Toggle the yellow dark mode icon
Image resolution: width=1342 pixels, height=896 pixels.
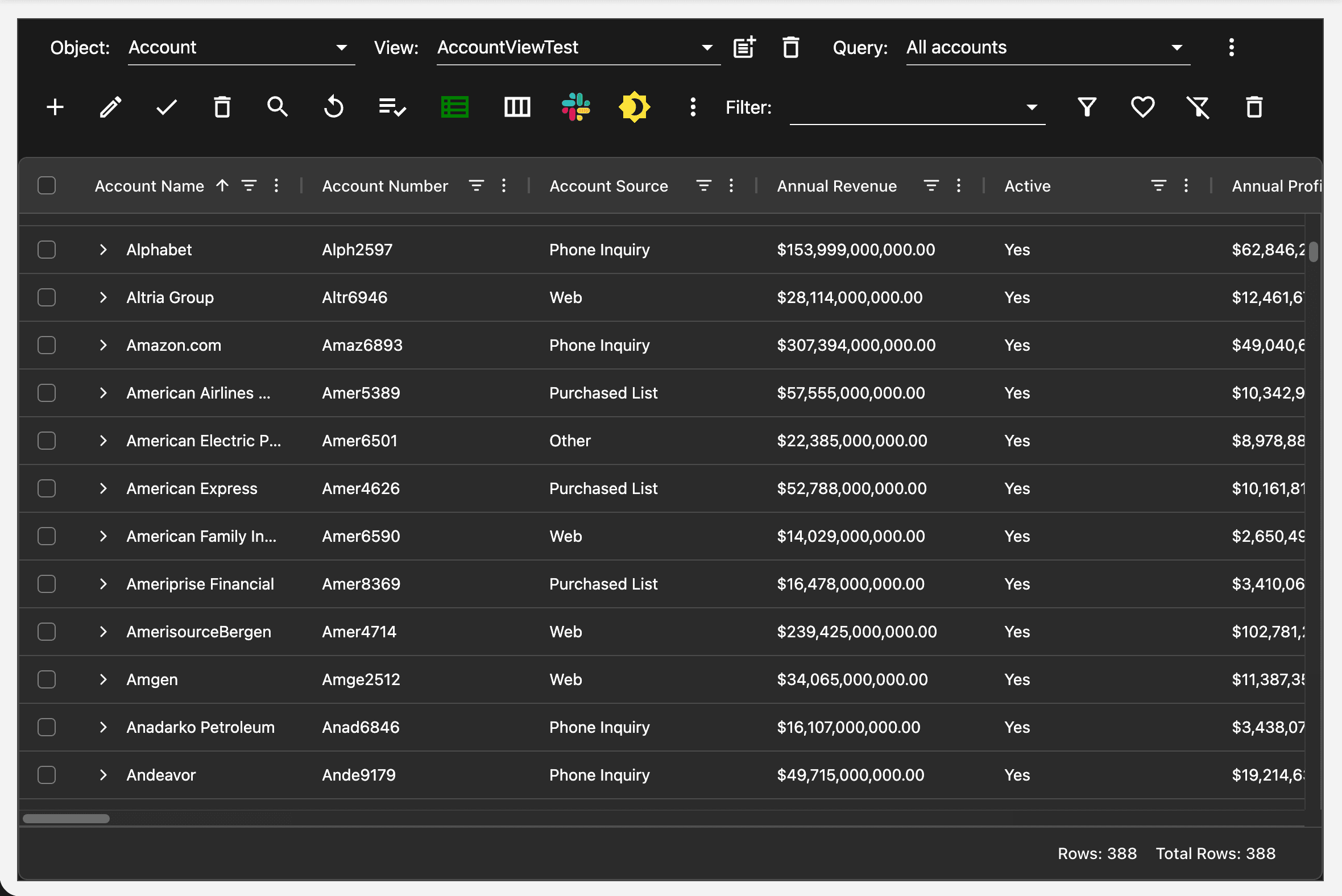click(634, 107)
